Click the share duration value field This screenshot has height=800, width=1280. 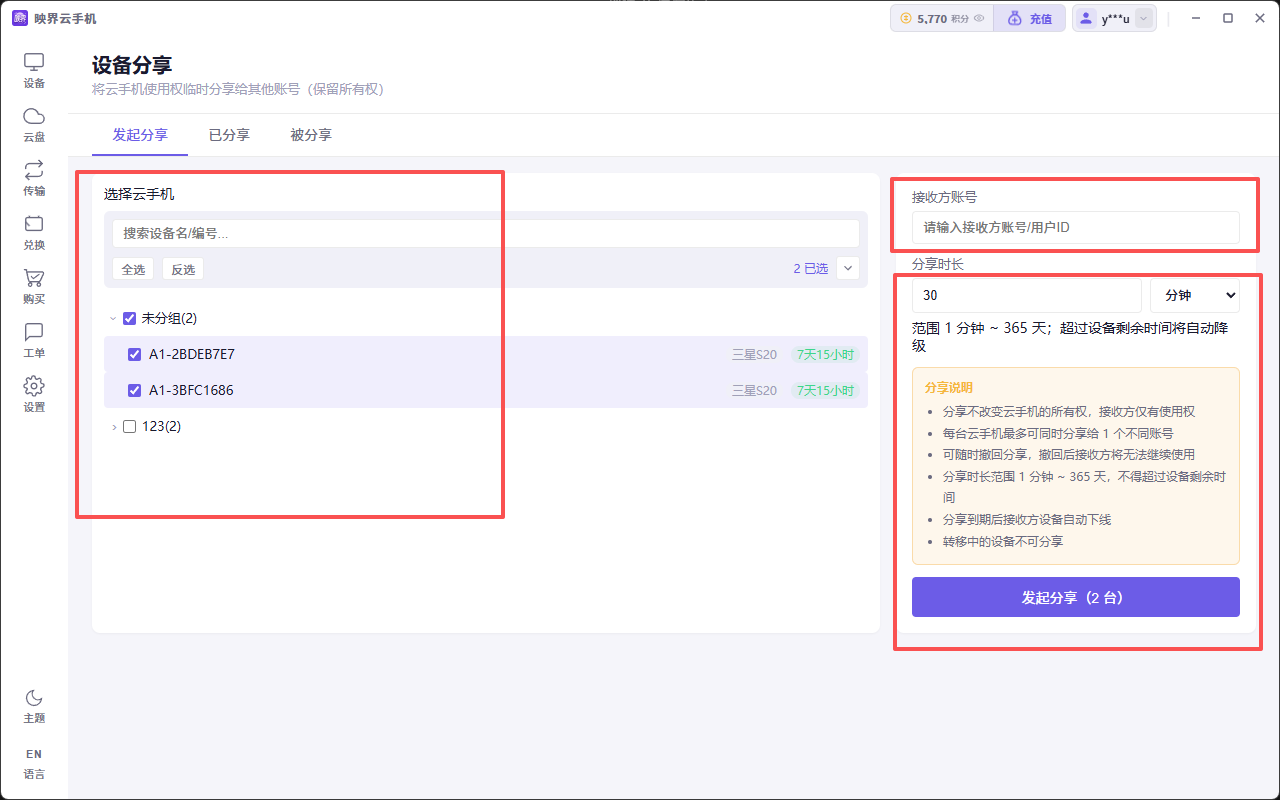[1027, 296]
